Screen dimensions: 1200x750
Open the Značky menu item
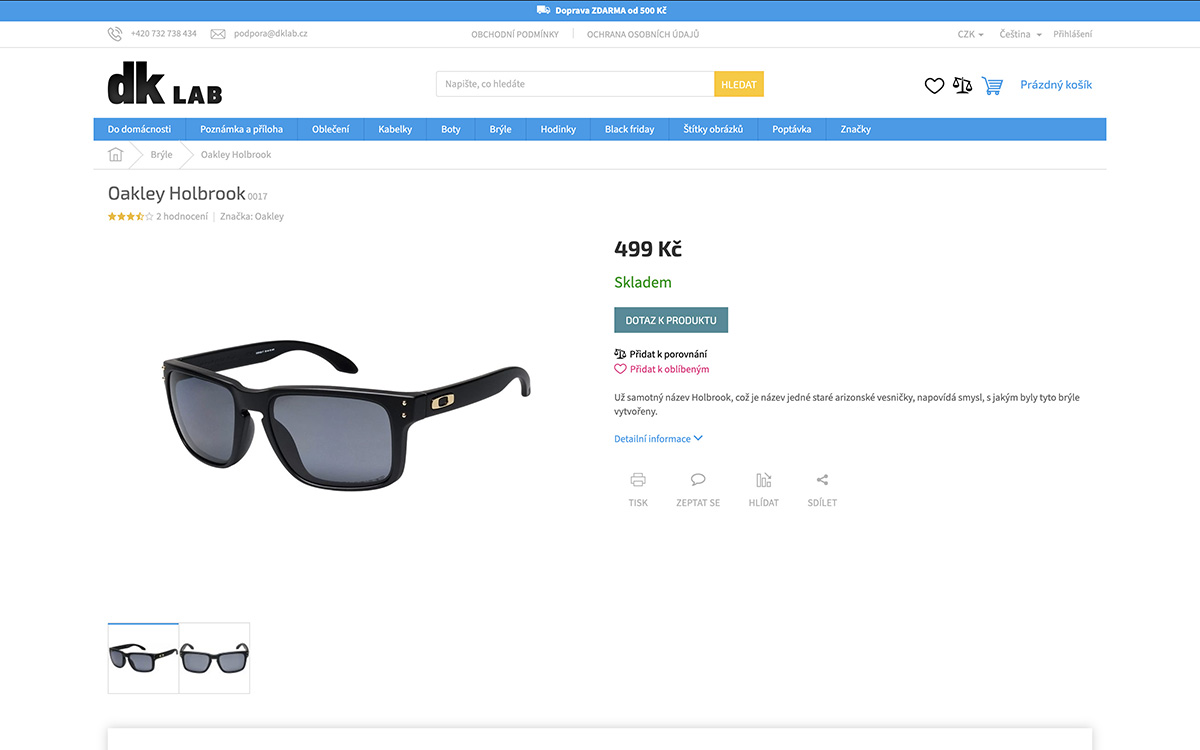[x=856, y=129]
